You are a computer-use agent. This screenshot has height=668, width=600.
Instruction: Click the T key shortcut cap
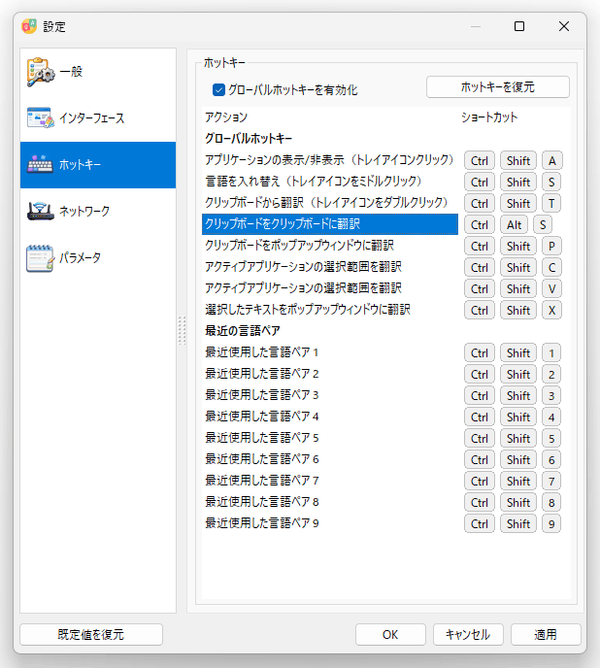(x=551, y=203)
